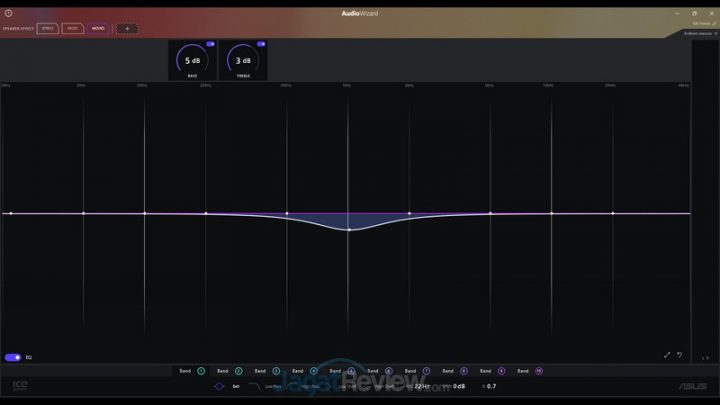Click the info icon at top left
The height and width of the screenshot is (405, 720).
pyautogui.click(x=8, y=13)
